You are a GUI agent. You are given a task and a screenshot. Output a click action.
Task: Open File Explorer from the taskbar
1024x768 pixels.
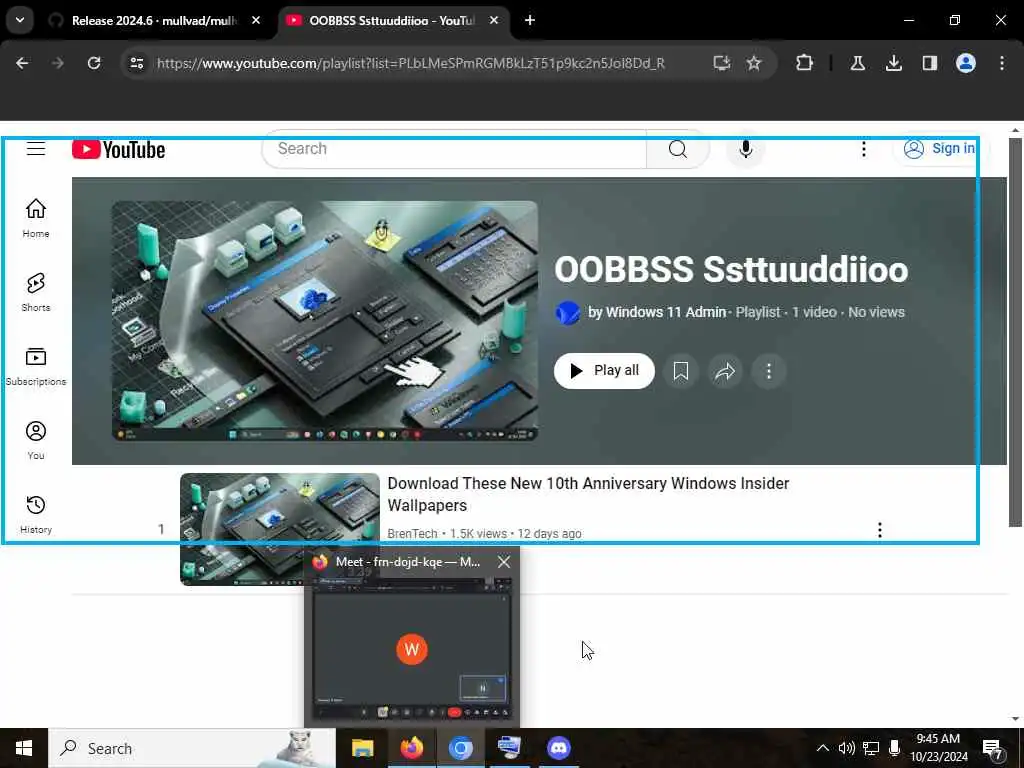click(362, 748)
